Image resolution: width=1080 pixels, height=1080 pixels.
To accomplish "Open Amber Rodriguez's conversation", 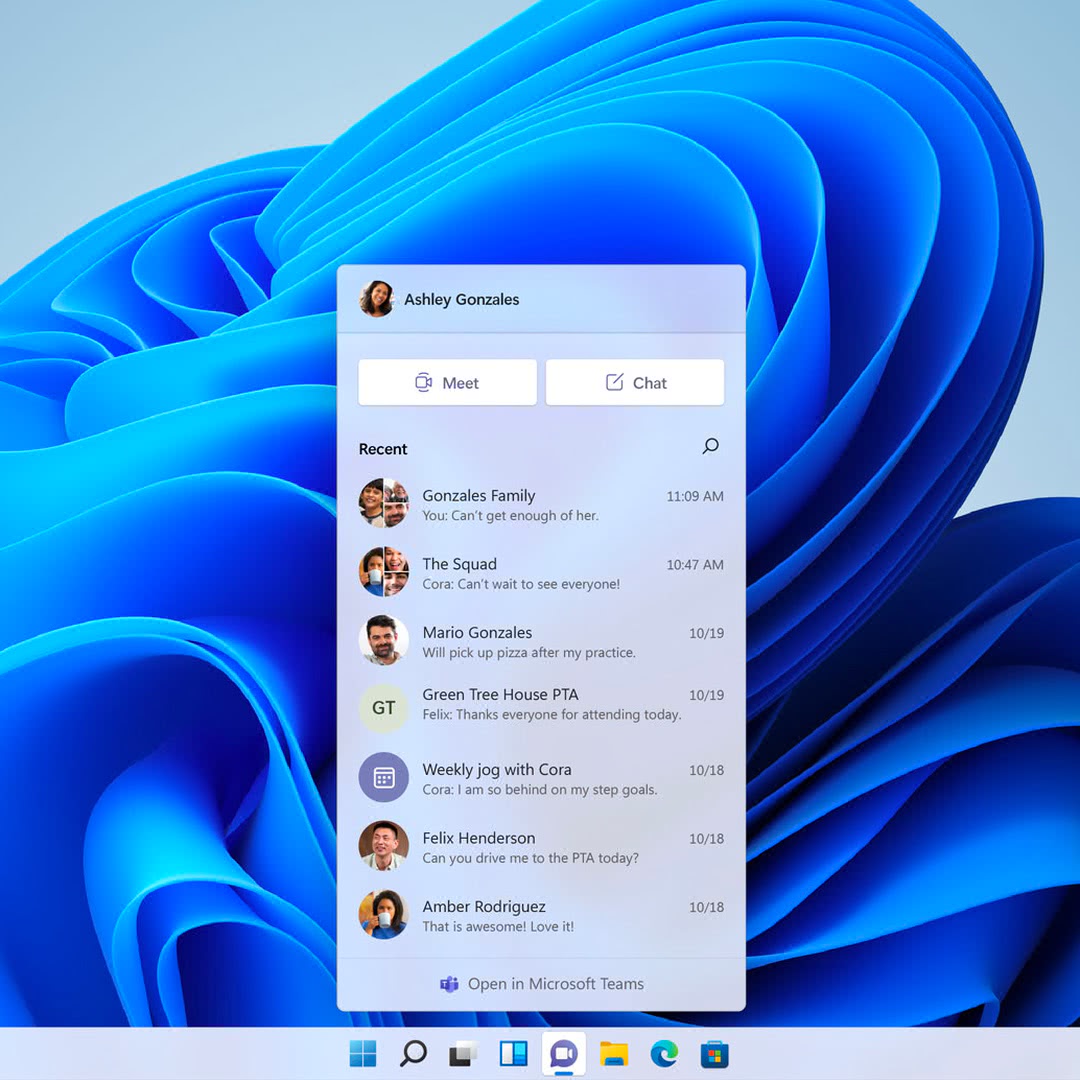I will click(x=540, y=915).
